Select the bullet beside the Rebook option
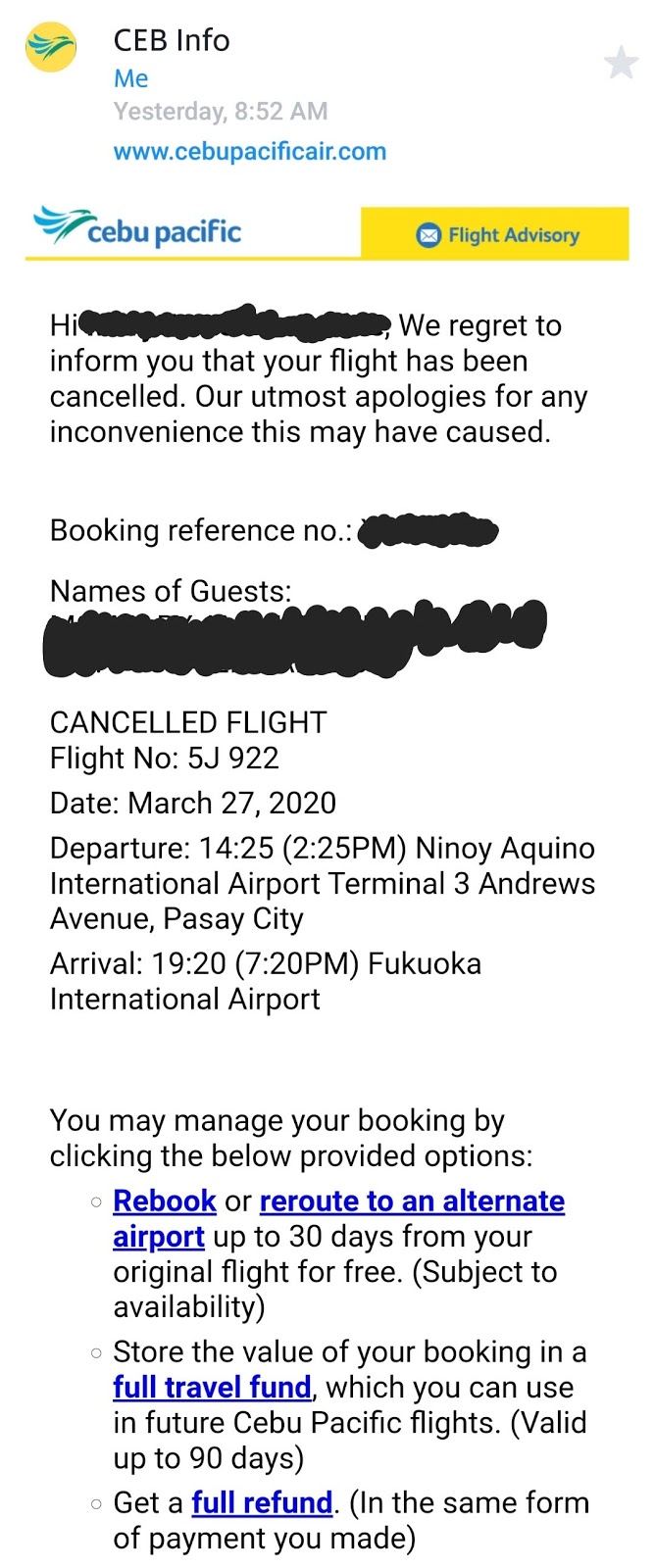 94,1201
